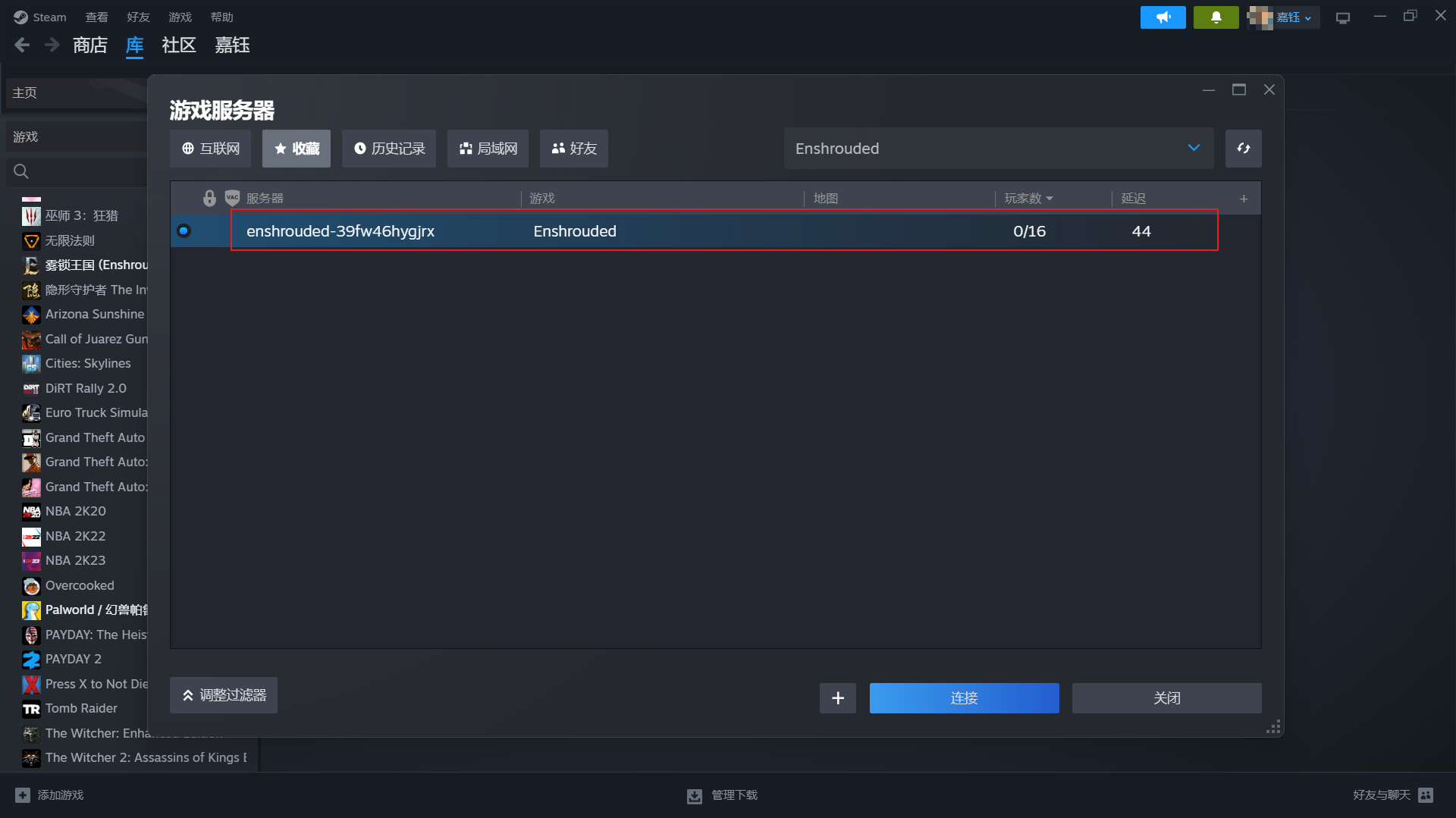This screenshot has height=818, width=1456.
Task: Click the blue announcements megaphone icon
Action: 1163,17
